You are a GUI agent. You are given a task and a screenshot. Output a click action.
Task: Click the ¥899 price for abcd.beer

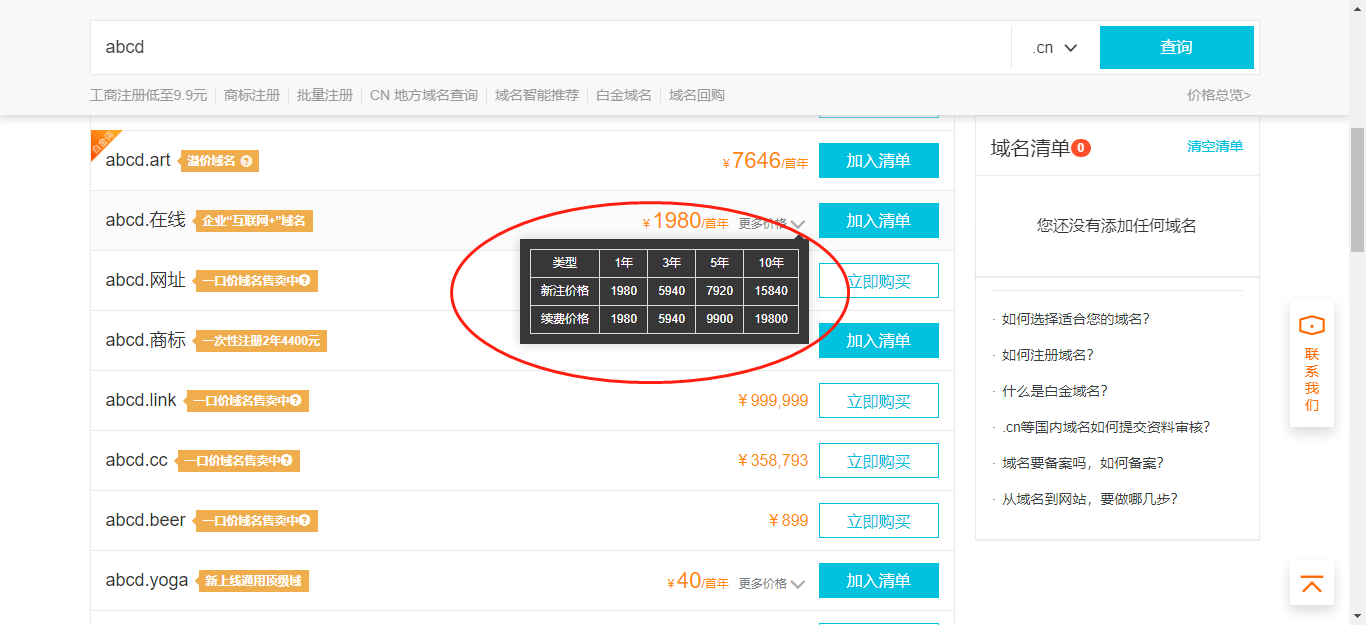click(789, 521)
